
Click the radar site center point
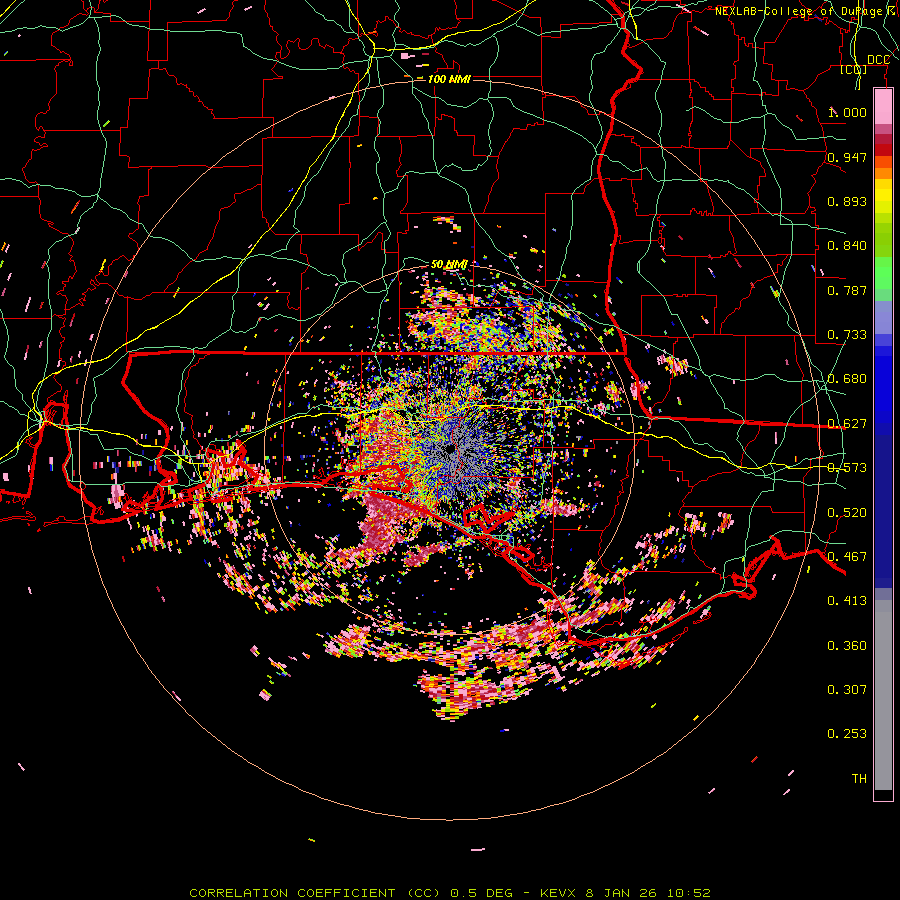tap(450, 448)
